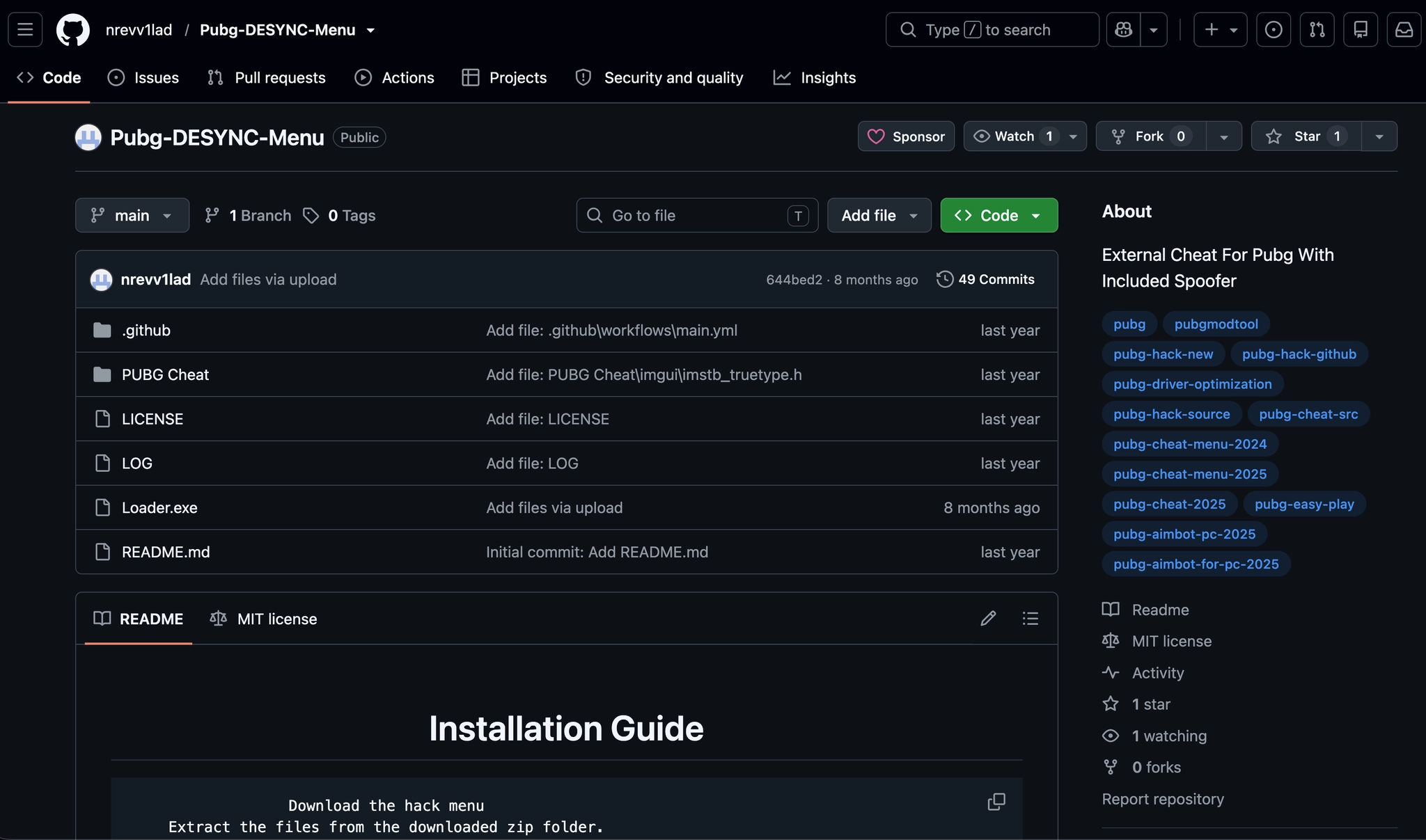
Task: Click the star icon beside 1 star
Action: [1111, 704]
